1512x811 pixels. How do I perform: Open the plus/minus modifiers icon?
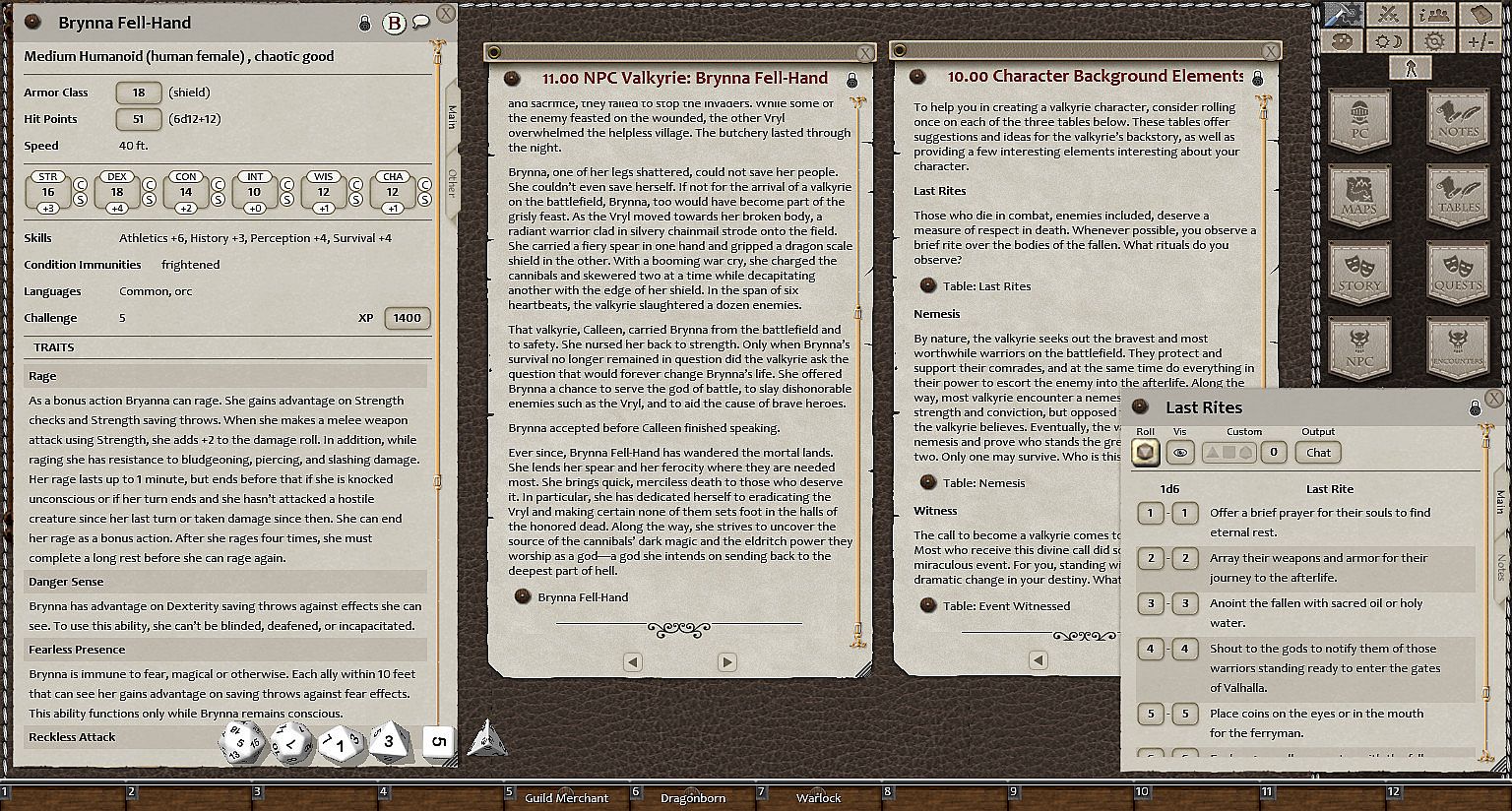(1480, 41)
